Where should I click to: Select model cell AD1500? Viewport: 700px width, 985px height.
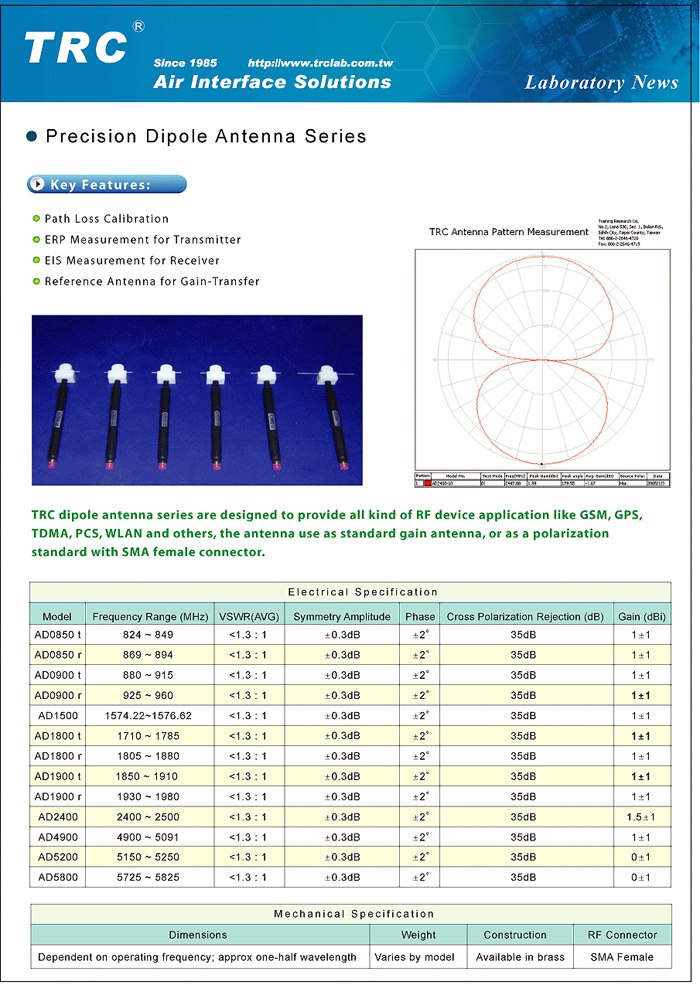point(58,716)
